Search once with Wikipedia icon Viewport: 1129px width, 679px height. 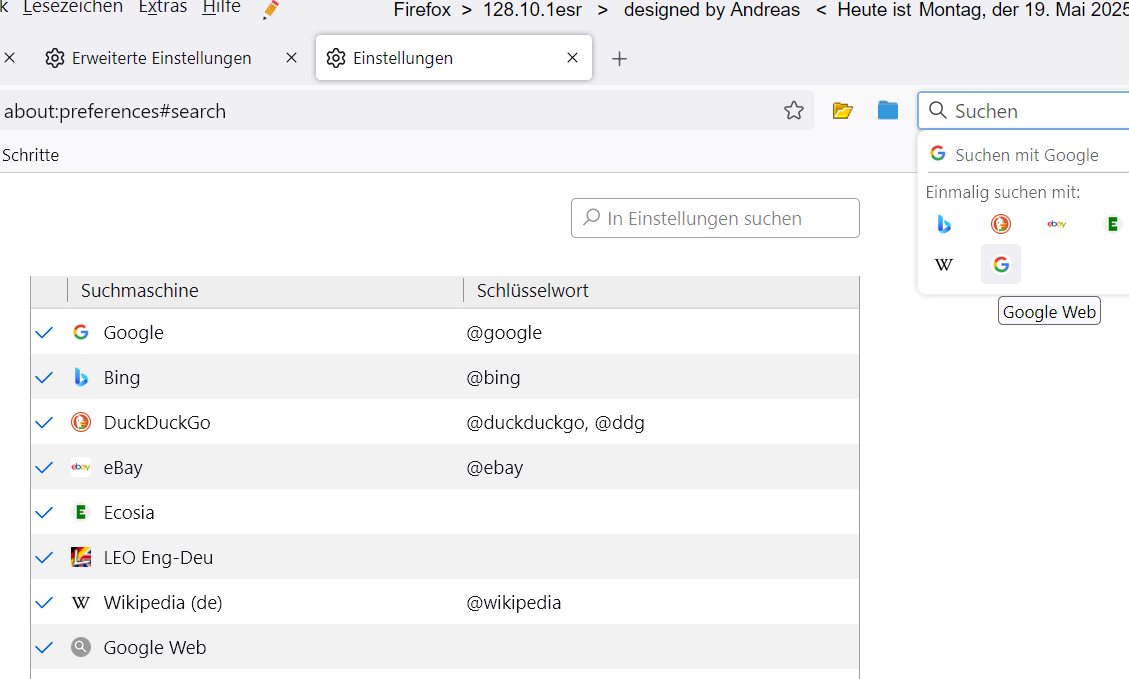click(944, 264)
